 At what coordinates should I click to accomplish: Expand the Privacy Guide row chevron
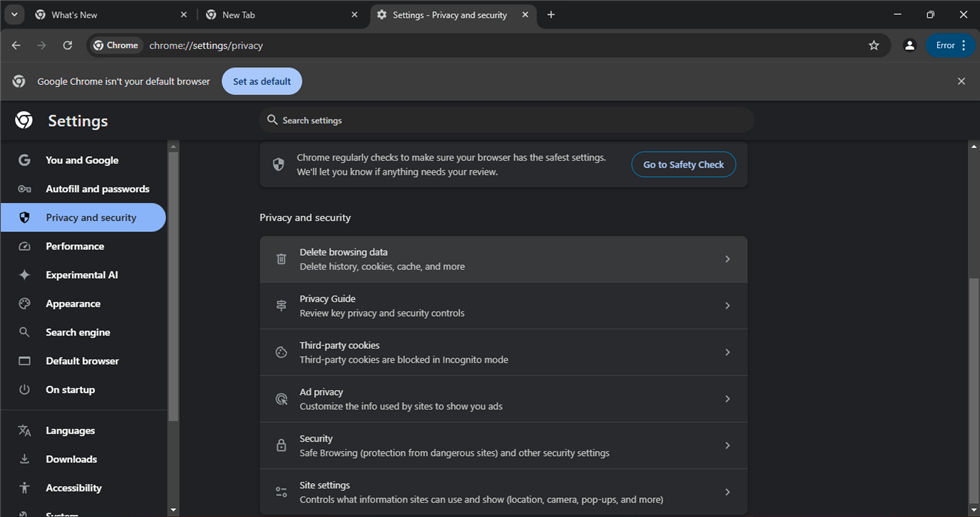pyautogui.click(x=727, y=306)
